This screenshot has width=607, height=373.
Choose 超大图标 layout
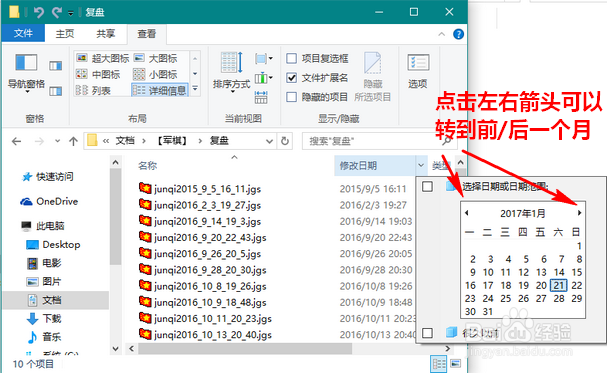(103, 58)
